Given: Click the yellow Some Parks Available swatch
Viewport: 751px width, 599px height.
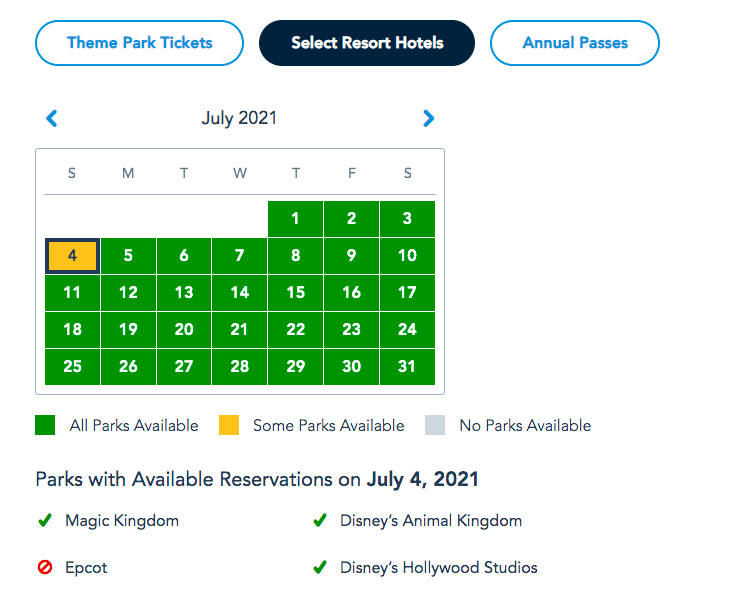Looking at the screenshot, I should (x=229, y=425).
